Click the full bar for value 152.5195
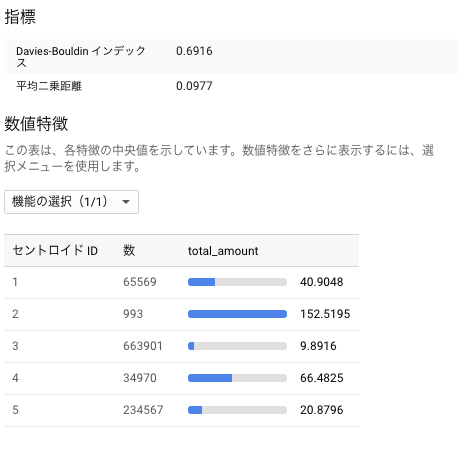Viewport: 458px width, 453px height. click(237, 314)
